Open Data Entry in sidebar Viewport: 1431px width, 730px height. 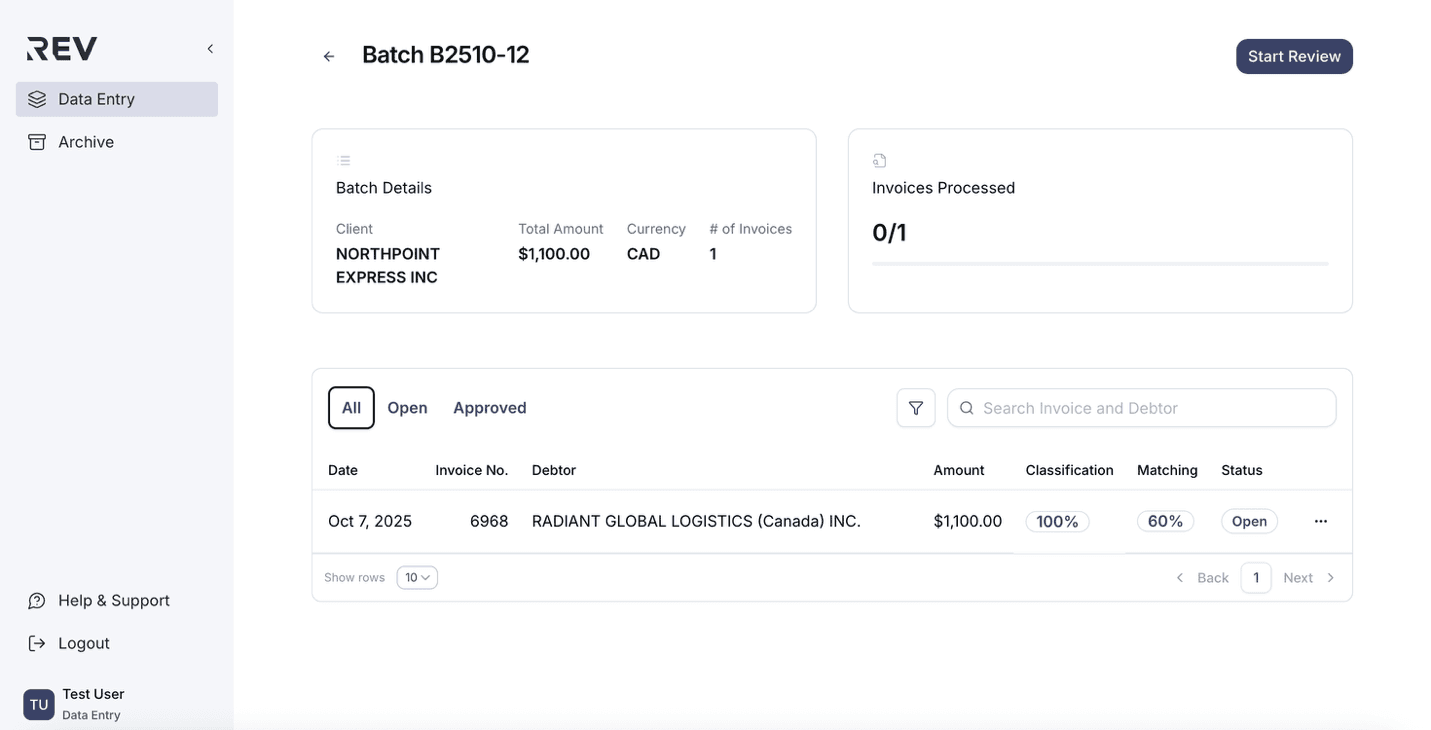click(117, 99)
